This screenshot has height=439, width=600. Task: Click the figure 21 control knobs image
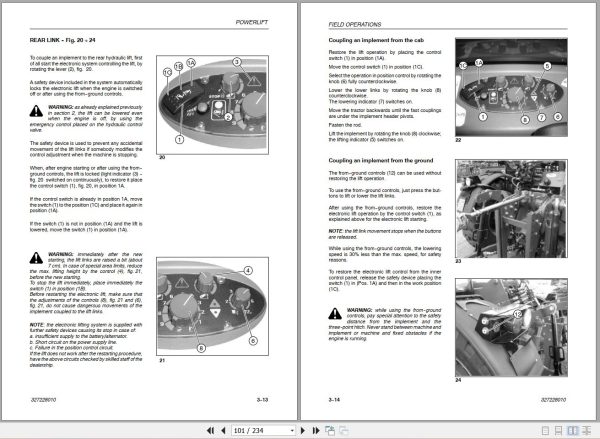click(x=212, y=306)
